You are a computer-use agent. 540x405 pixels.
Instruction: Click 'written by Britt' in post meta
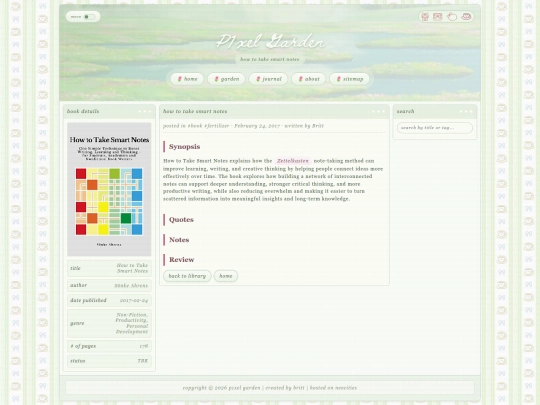tap(304, 126)
